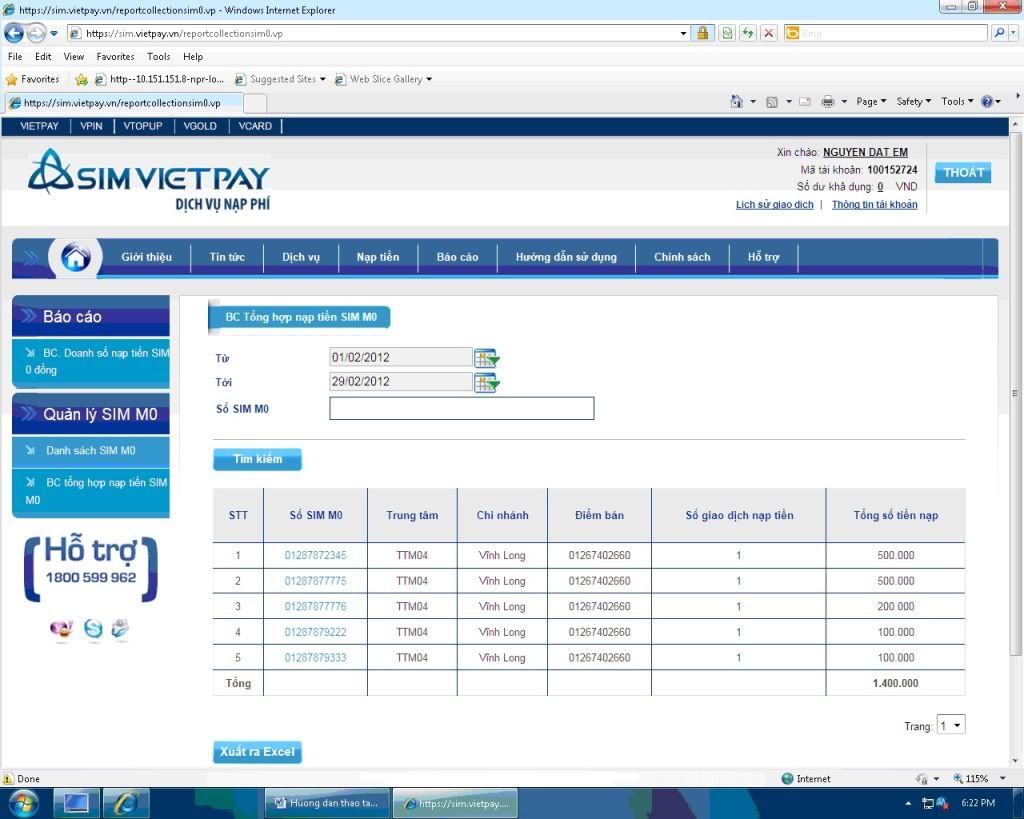Open Lịch sử giao dịch link
The image size is (1024, 819).
click(x=775, y=204)
